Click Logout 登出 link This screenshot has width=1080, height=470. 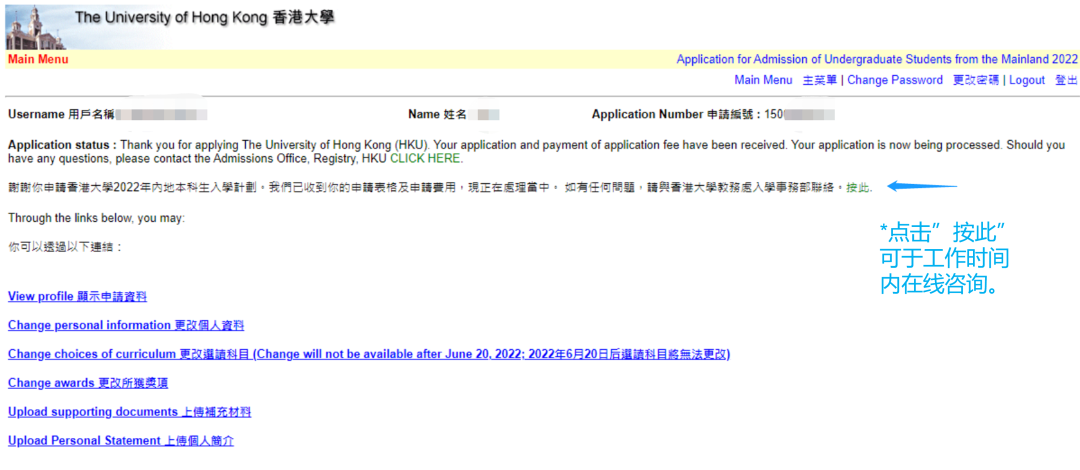click(1043, 81)
